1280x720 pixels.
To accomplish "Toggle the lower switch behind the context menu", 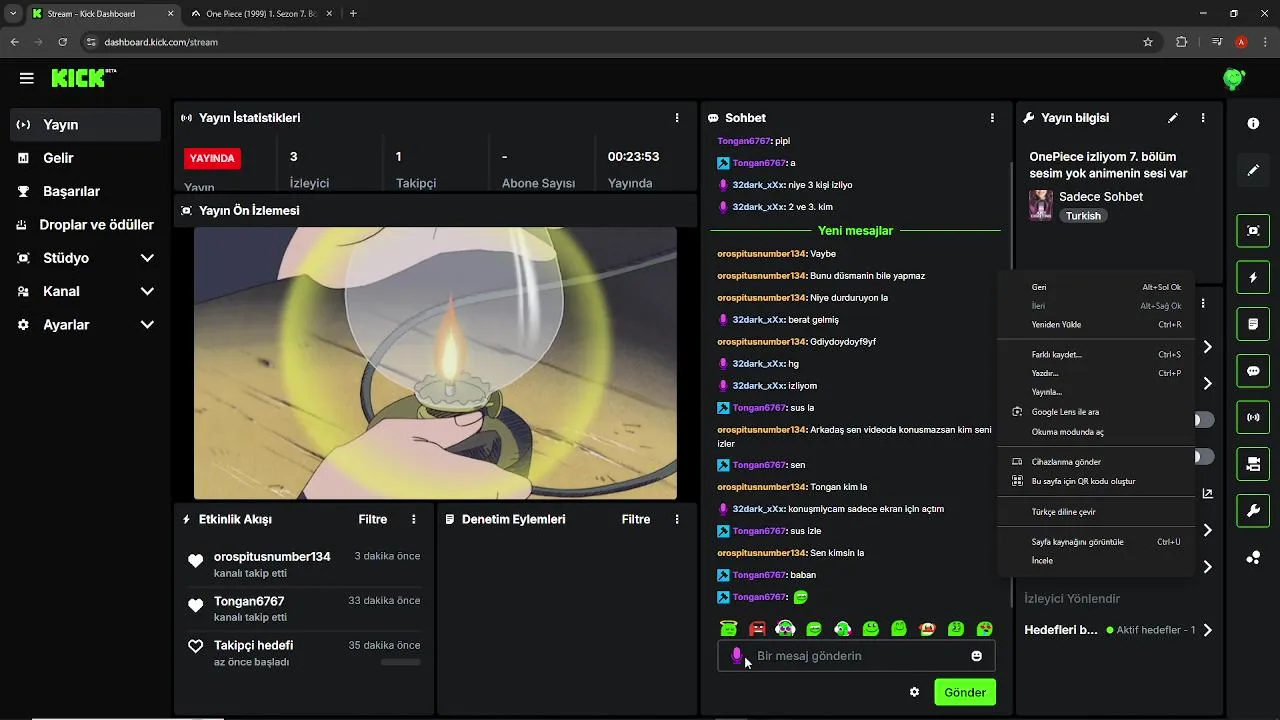I will [1204, 457].
